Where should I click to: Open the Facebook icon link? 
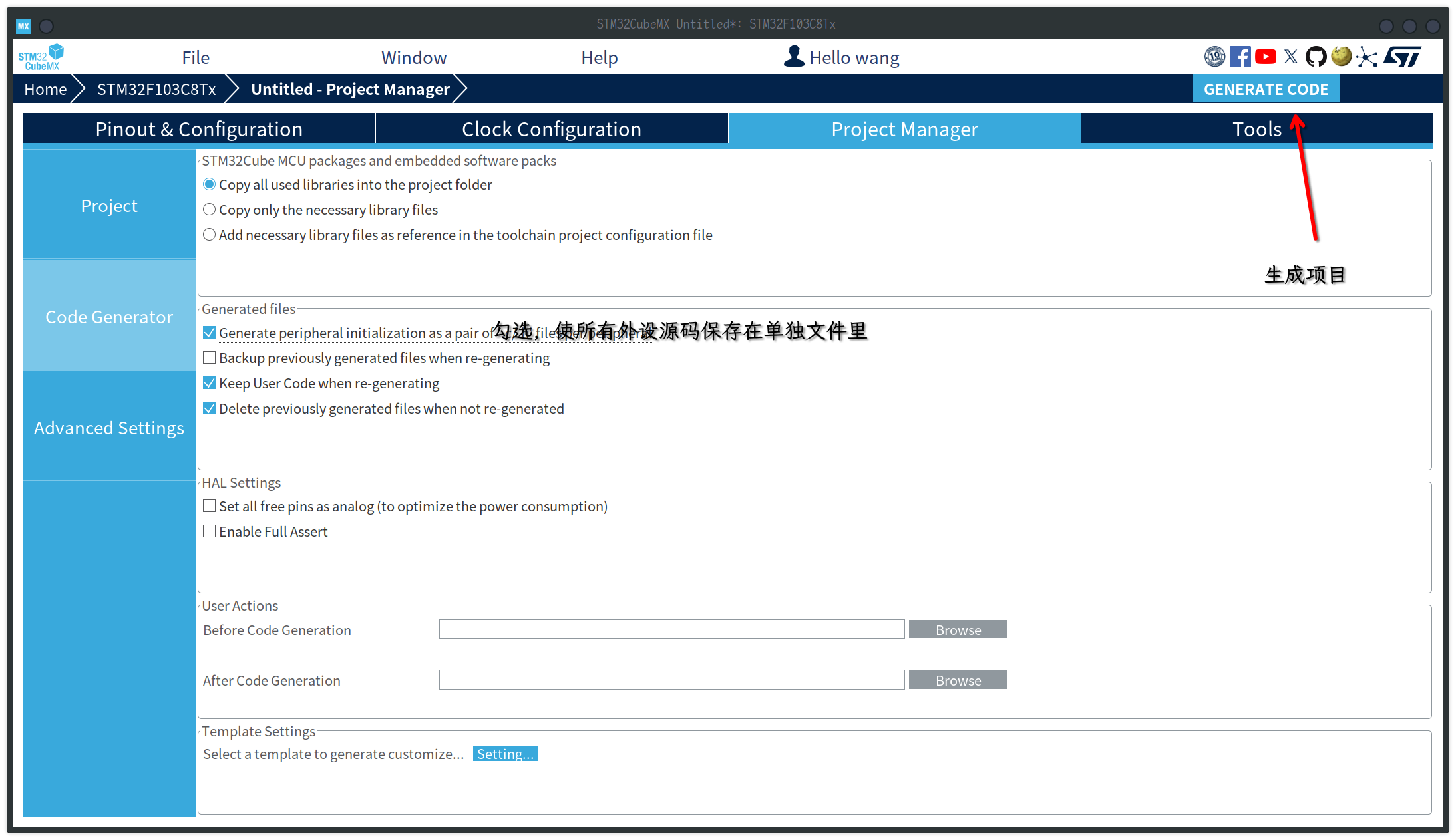pyautogui.click(x=1240, y=57)
